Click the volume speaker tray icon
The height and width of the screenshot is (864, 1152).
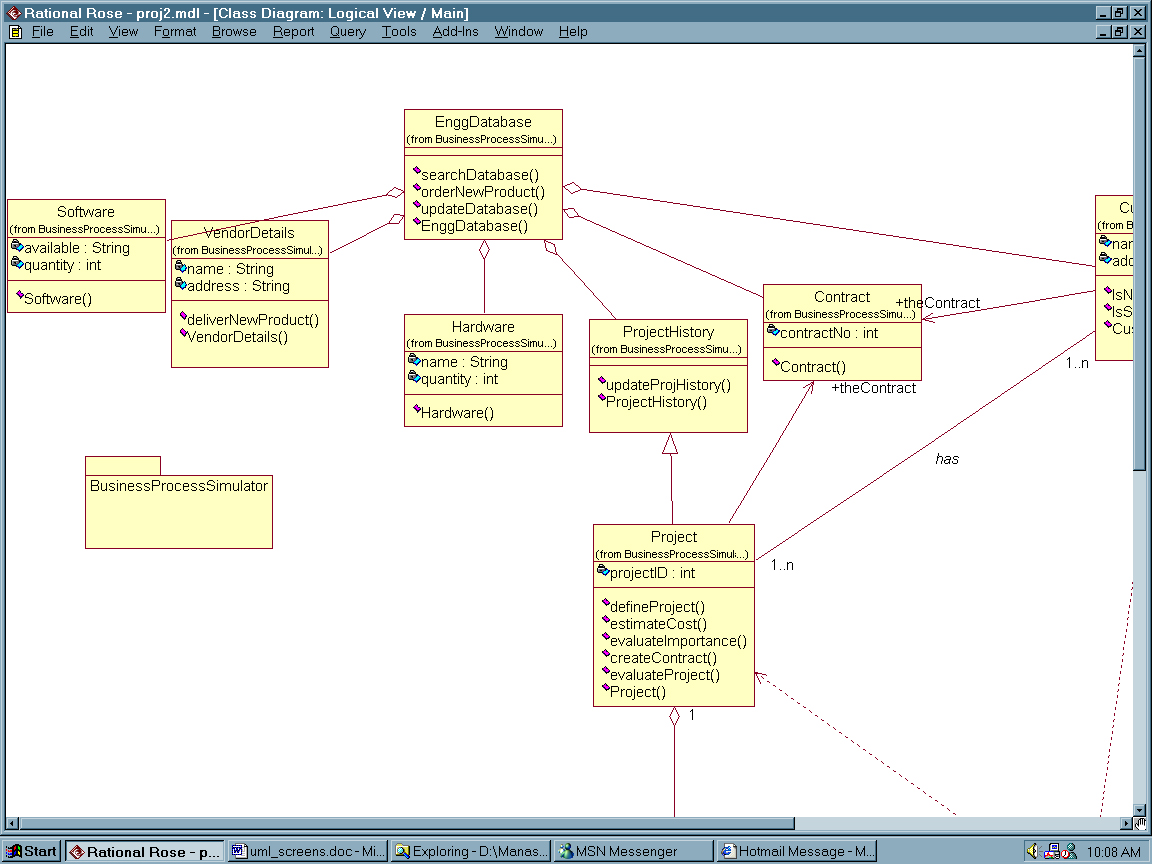(1032, 851)
